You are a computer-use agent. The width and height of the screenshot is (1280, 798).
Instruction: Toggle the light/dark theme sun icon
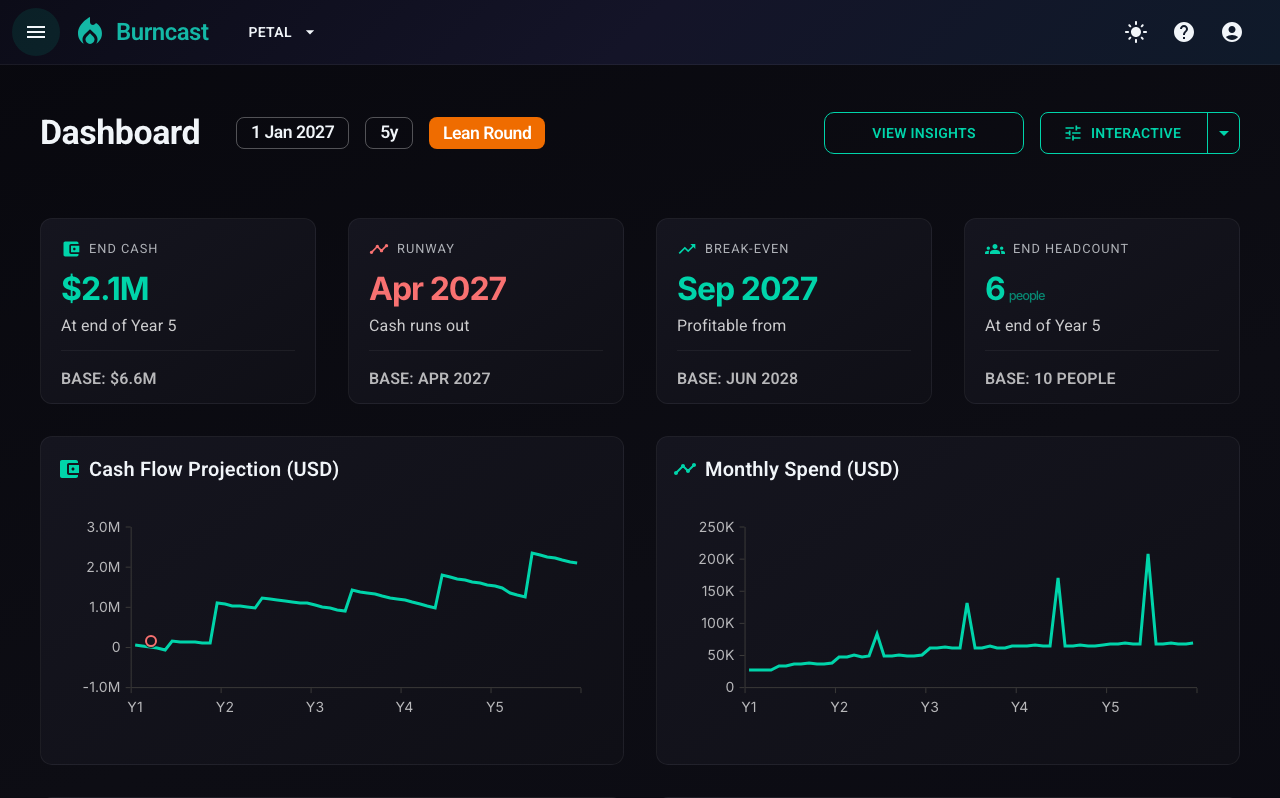1136,32
